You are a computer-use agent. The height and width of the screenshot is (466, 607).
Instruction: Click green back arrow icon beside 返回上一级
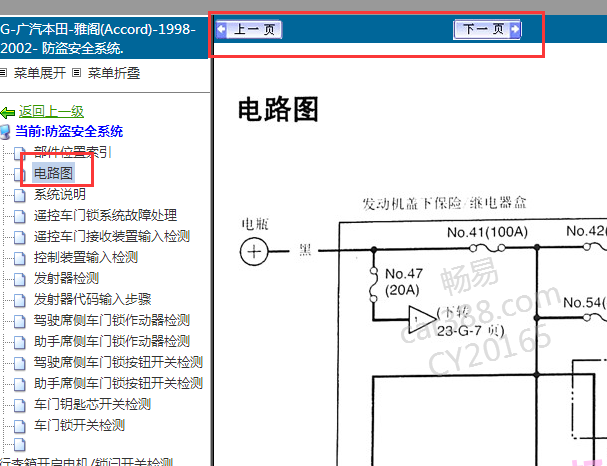tap(8, 113)
